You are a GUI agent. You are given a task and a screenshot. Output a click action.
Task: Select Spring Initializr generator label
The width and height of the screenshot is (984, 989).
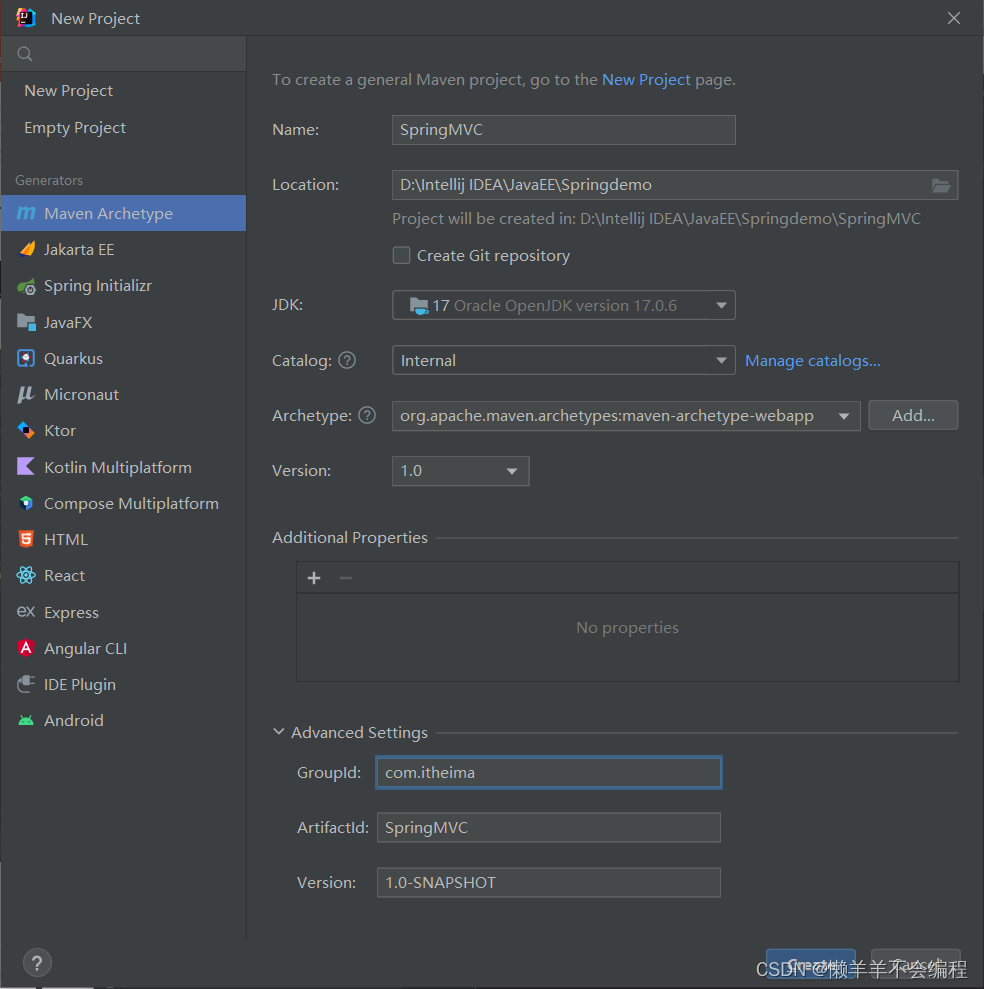click(98, 286)
